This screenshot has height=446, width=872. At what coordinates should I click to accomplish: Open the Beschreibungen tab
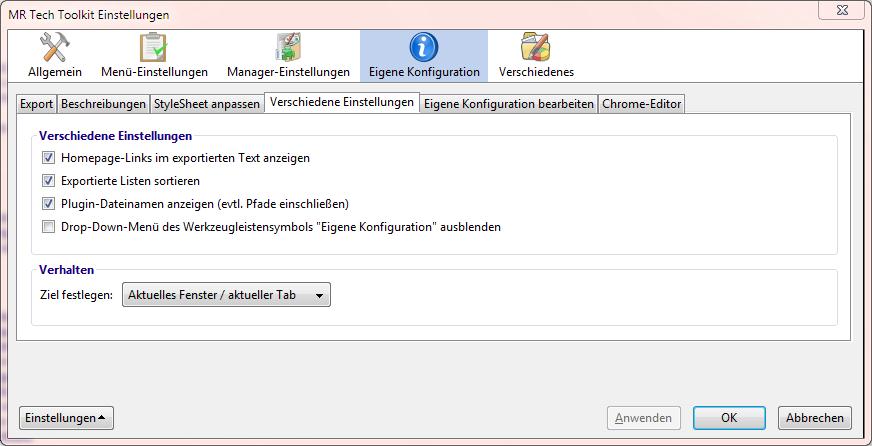click(103, 104)
